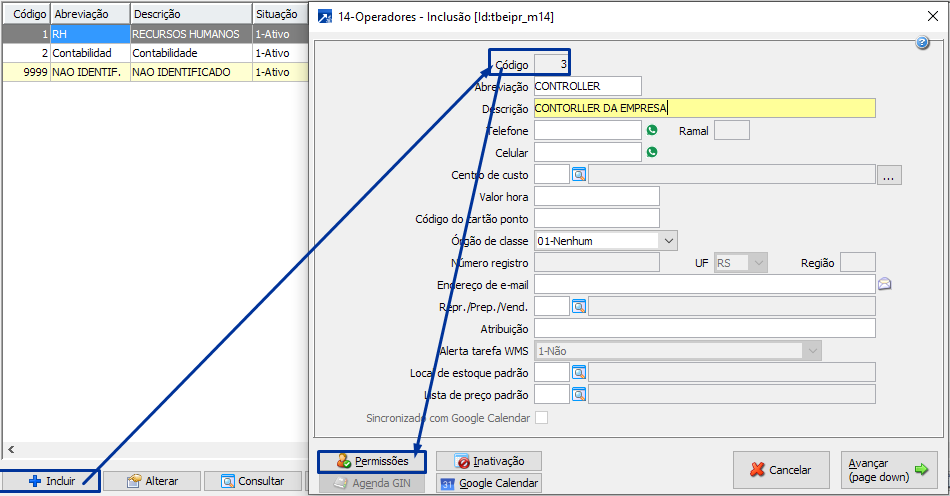
Task: Focus Lista de preço padrão code field
Action: pyautogui.click(x=552, y=395)
